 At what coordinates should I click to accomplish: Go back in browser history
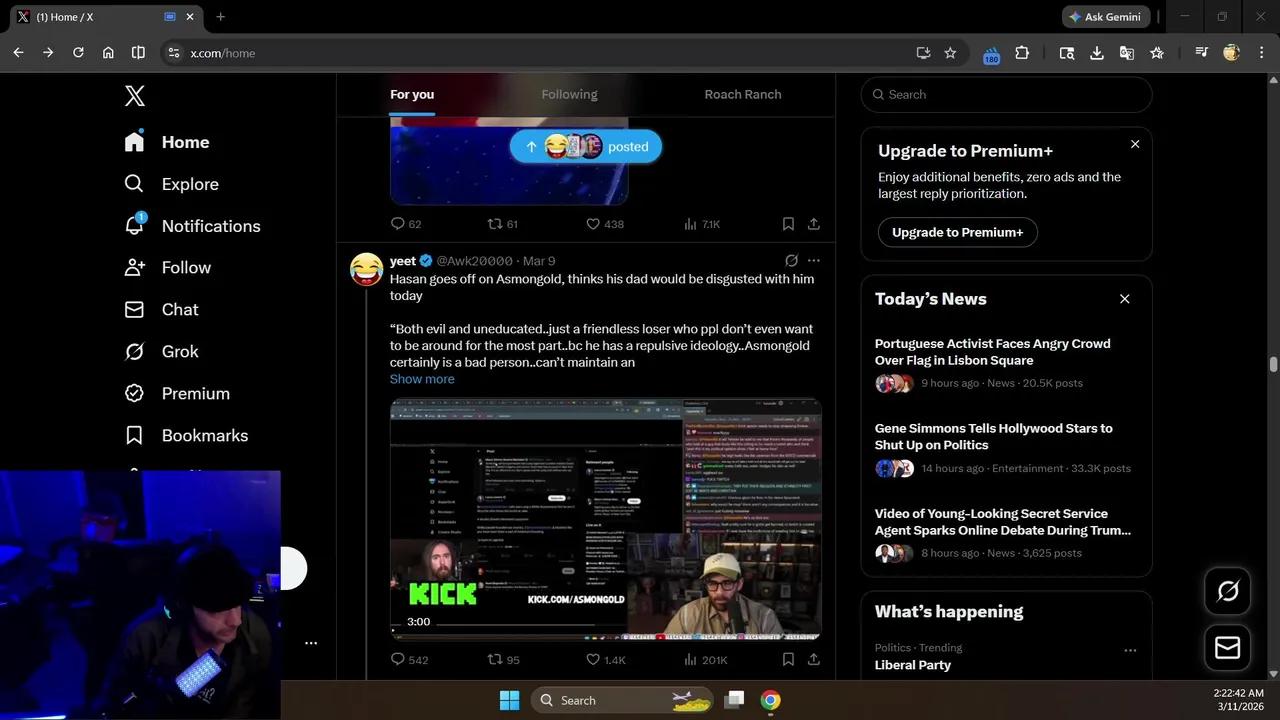point(18,53)
